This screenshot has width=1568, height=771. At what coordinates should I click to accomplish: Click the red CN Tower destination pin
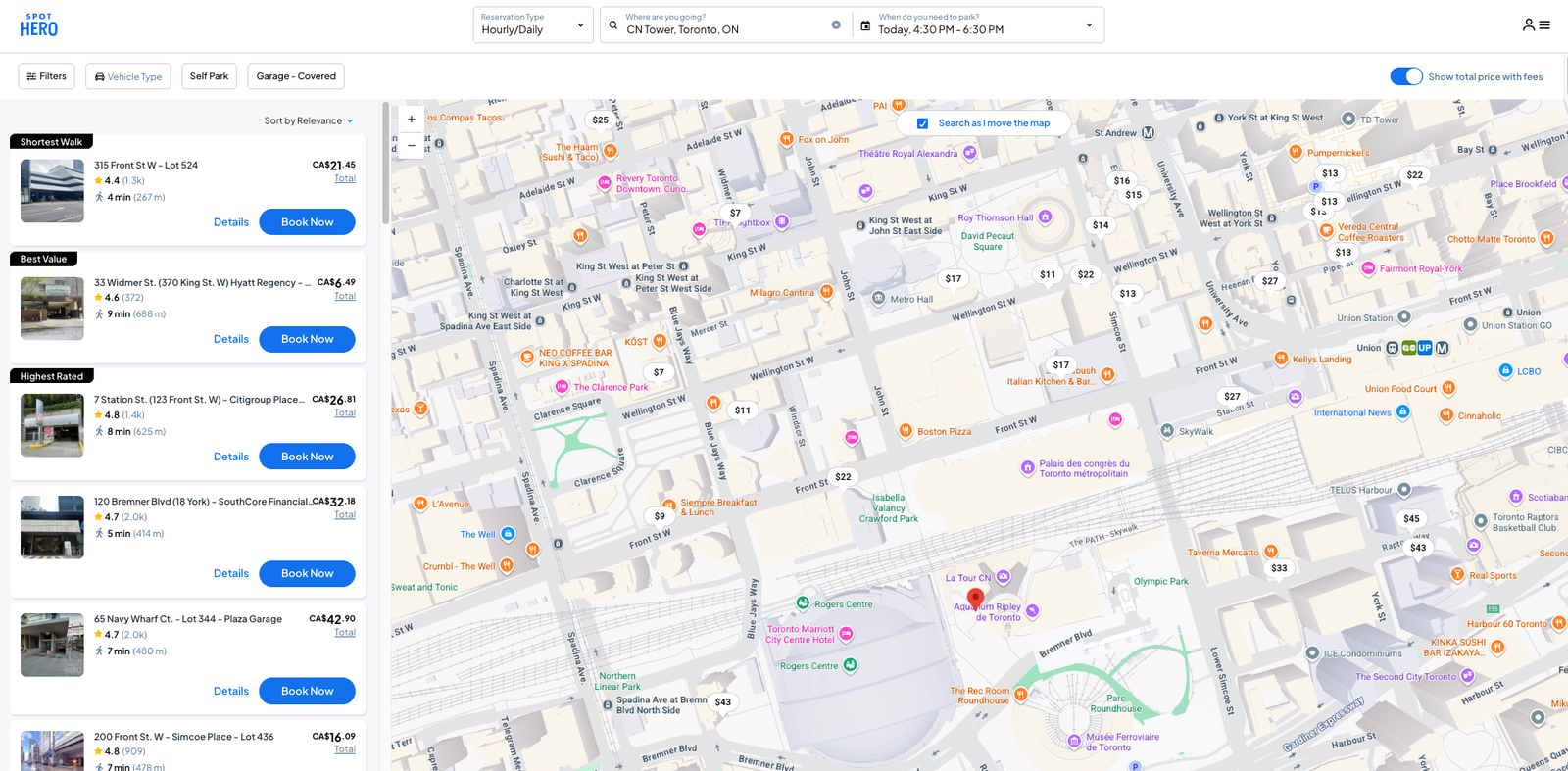[975, 599]
